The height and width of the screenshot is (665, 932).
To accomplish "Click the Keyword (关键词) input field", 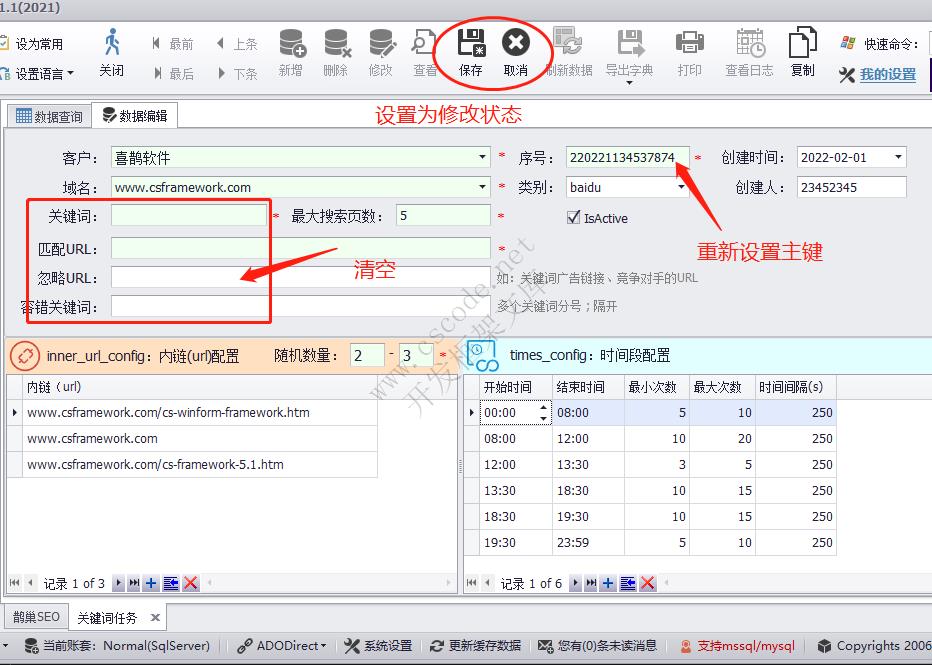I will [189, 216].
